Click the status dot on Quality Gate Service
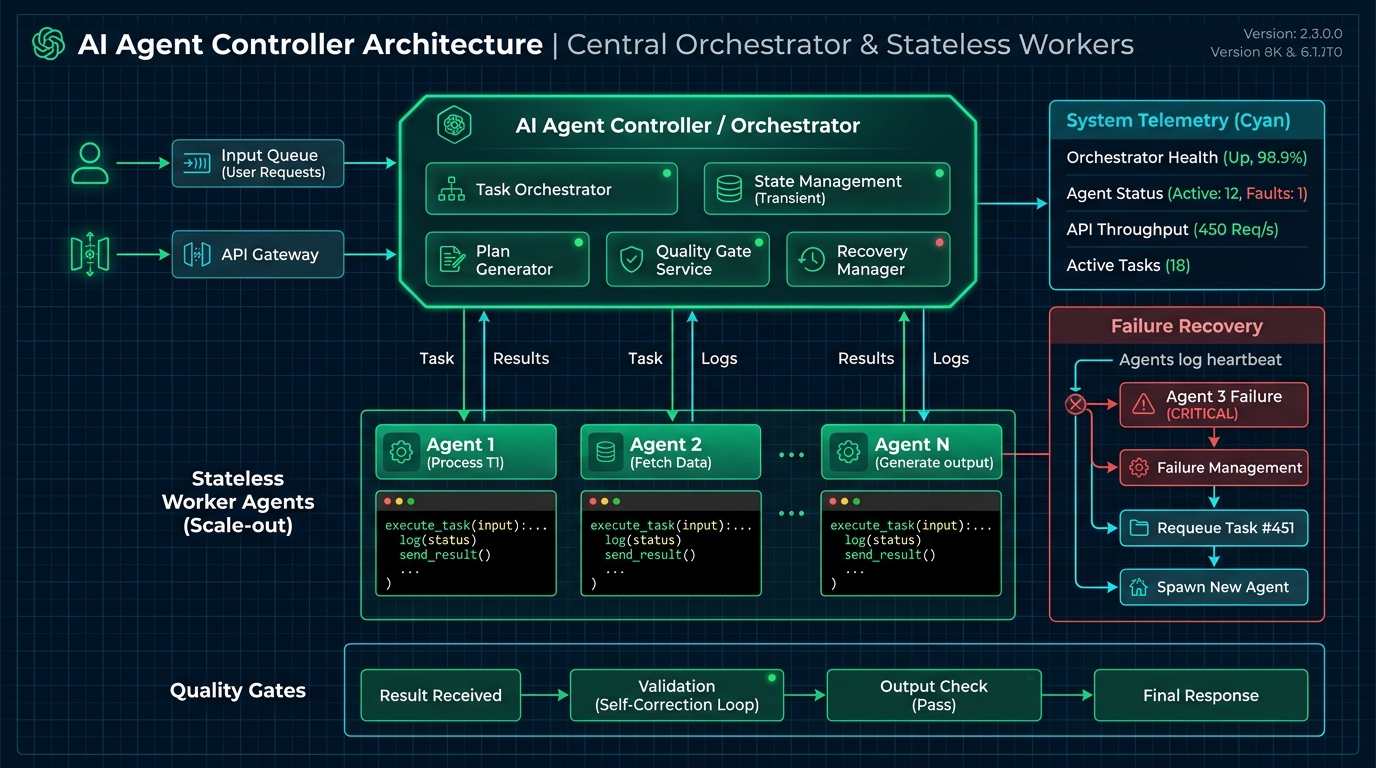1376x768 pixels. [x=759, y=242]
